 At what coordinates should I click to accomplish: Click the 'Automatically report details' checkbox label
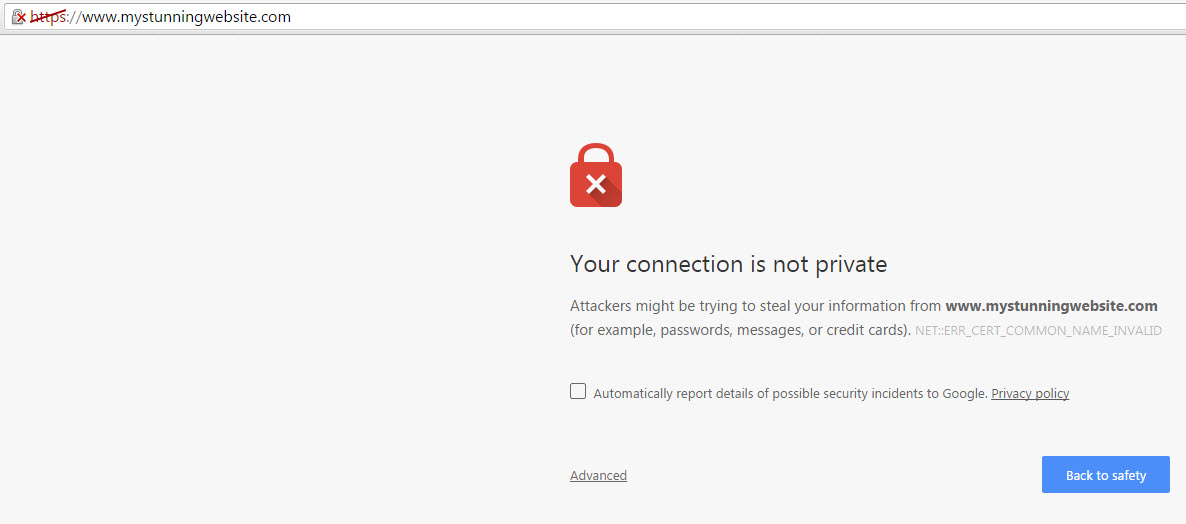tap(790, 394)
